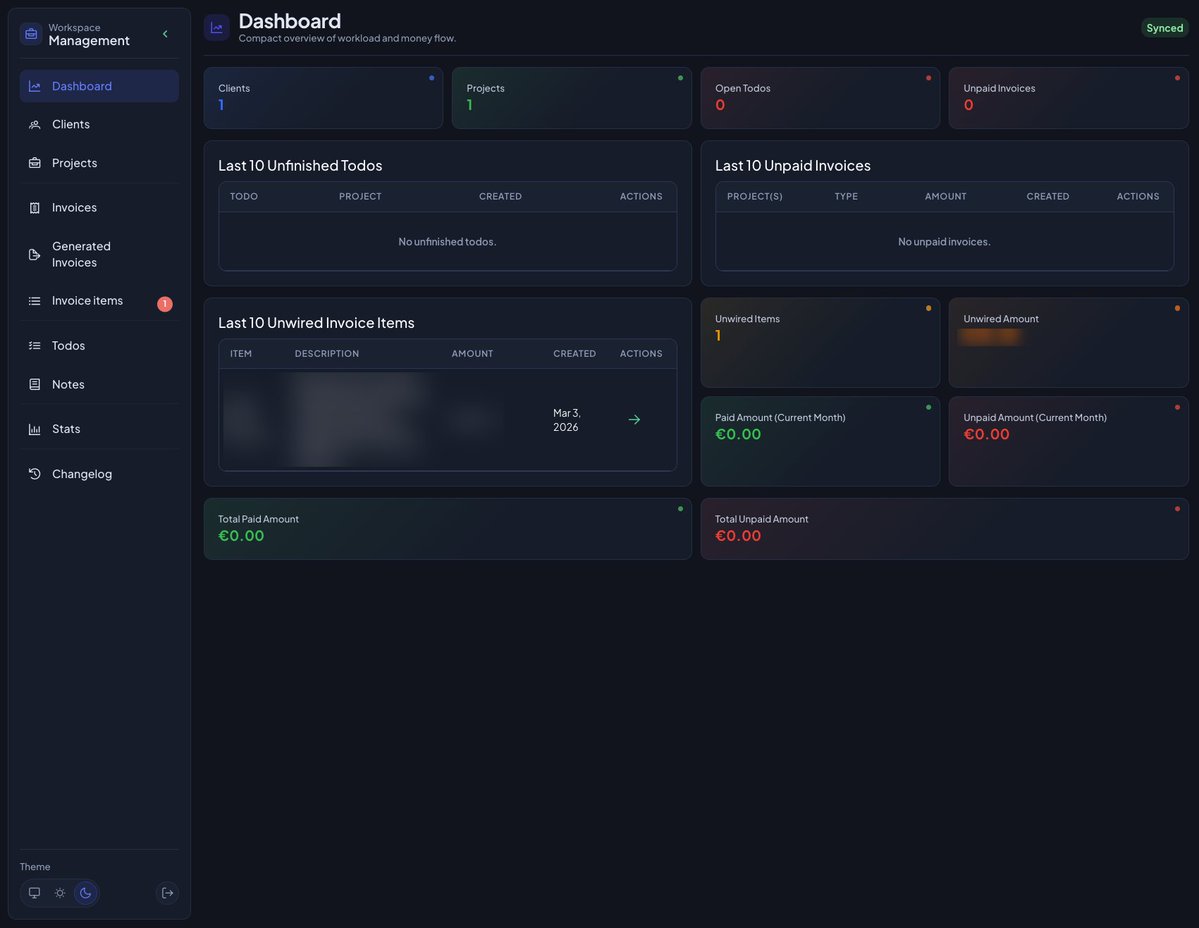Open Generated Invoices section
Viewport: 1199px width, 928px height.
pyautogui.click(x=99, y=255)
